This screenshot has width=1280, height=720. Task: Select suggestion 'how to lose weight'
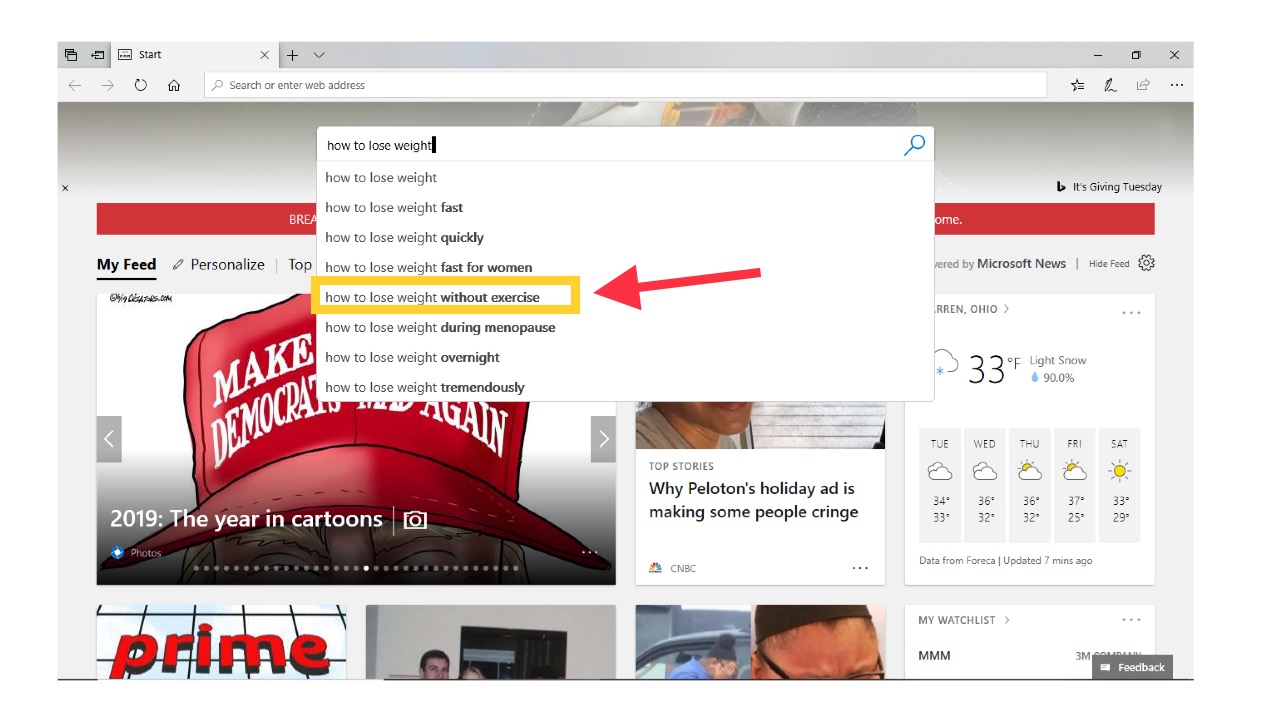click(x=625, y=178)
